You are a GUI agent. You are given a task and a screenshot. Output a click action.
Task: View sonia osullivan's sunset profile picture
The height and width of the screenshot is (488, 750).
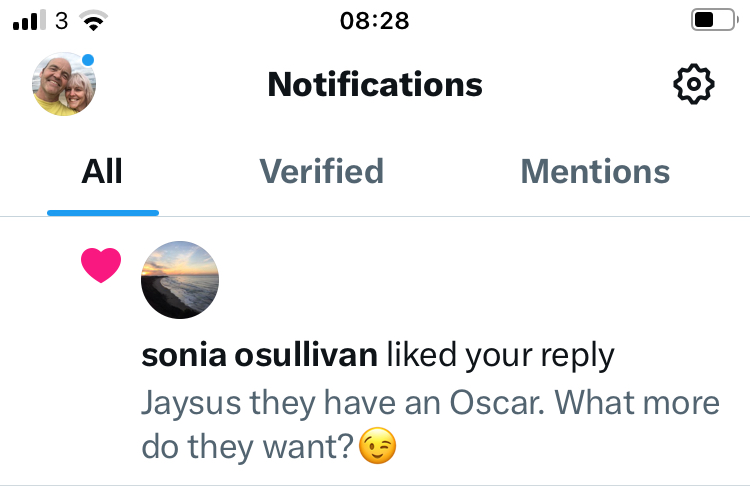point(180,279)
